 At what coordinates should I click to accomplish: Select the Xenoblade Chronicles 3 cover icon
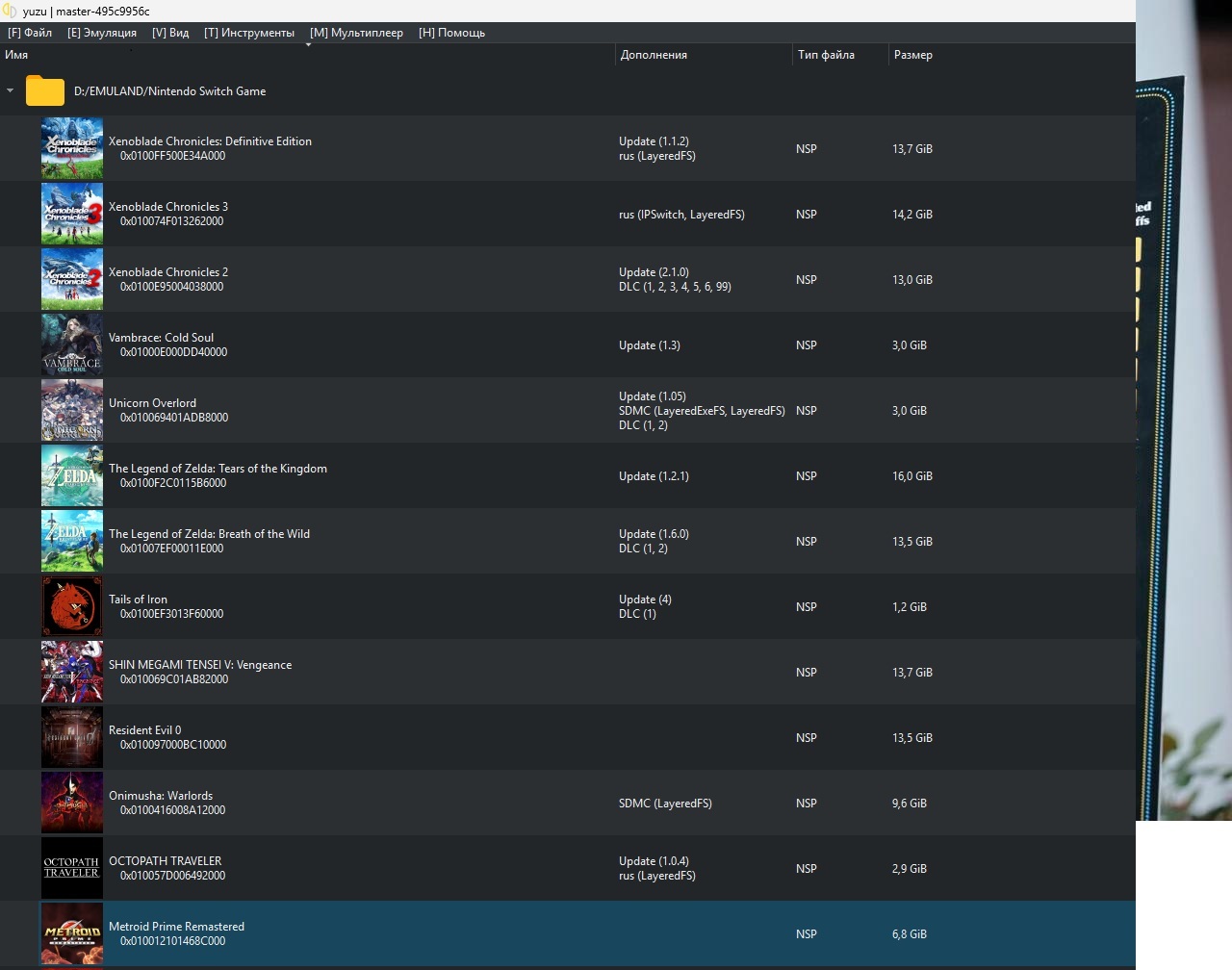pyautogui.click(x=72, y=214)
